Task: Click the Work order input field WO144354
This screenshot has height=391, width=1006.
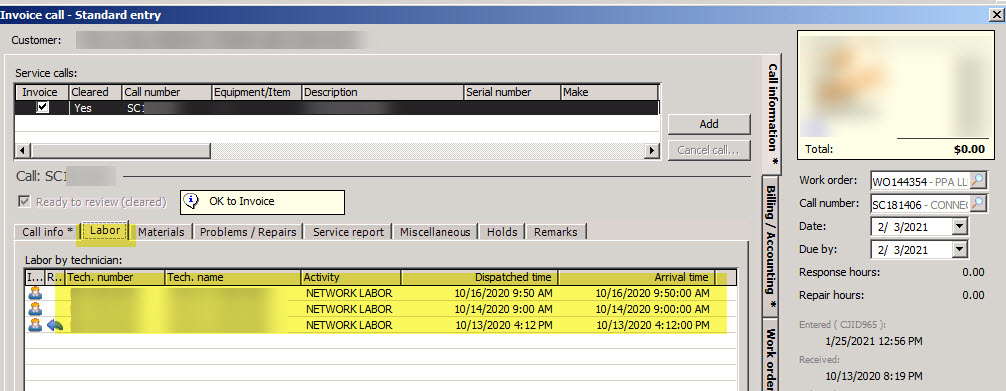Action: 920,182
